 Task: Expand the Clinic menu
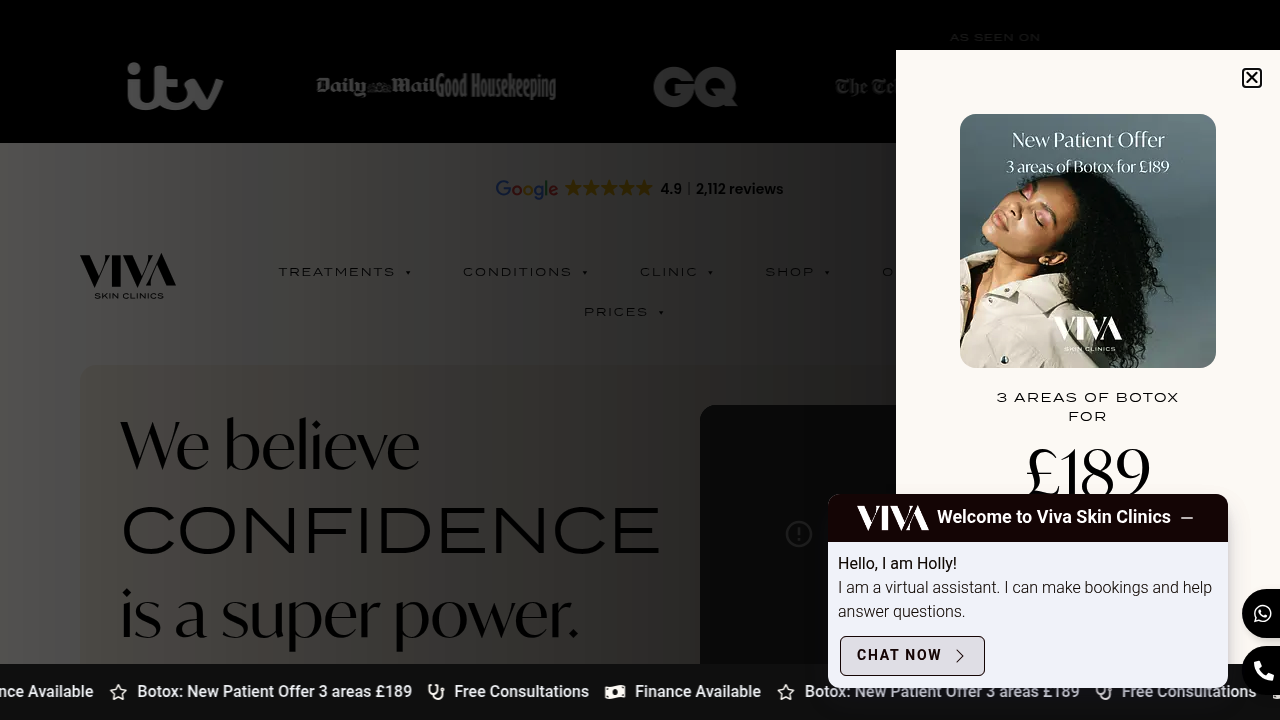677,272
